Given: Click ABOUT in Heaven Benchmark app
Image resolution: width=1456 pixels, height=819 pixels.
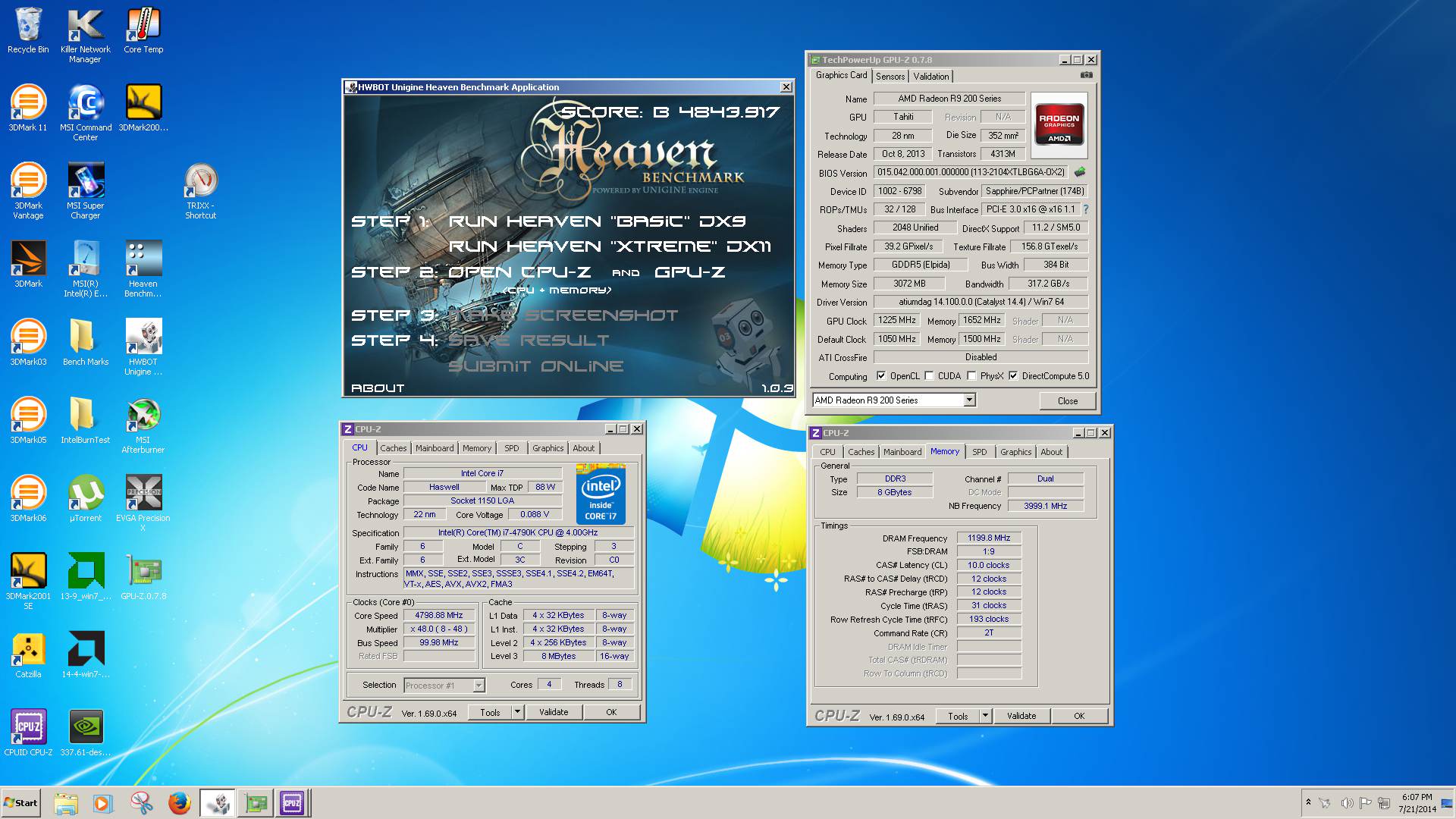Looking at the screenshot, I should click(x=378, y=388).
